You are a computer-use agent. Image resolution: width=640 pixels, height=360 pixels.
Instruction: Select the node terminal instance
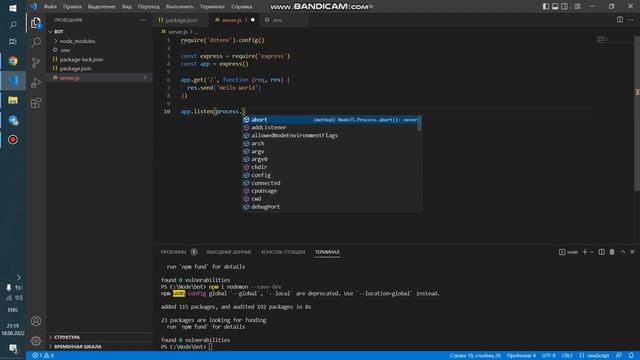[569, 252]
